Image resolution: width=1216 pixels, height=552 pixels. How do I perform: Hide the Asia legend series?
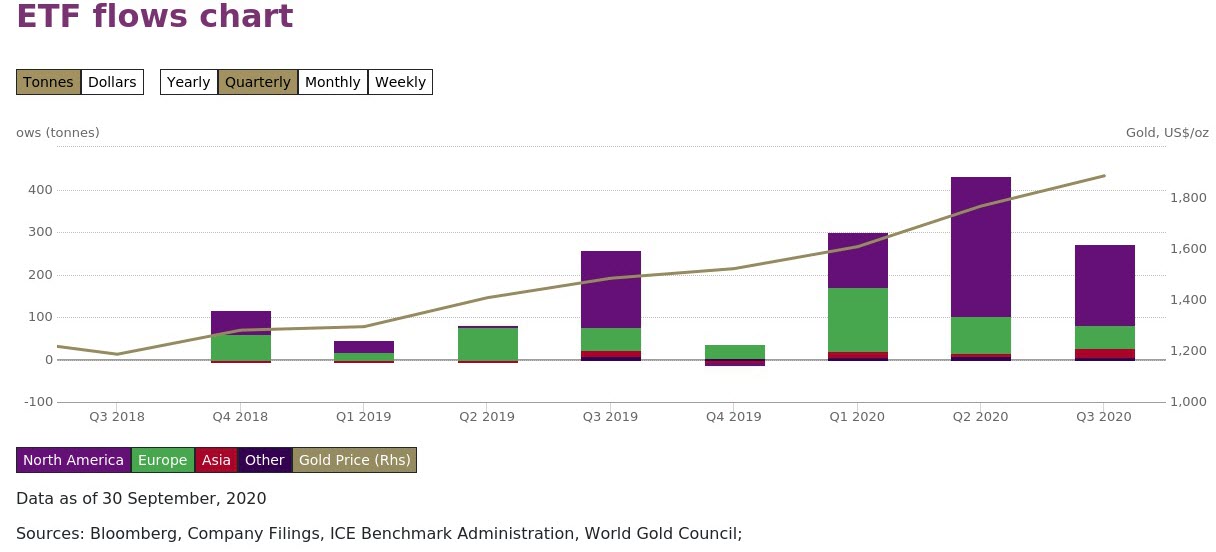click(x=216, y=460)
